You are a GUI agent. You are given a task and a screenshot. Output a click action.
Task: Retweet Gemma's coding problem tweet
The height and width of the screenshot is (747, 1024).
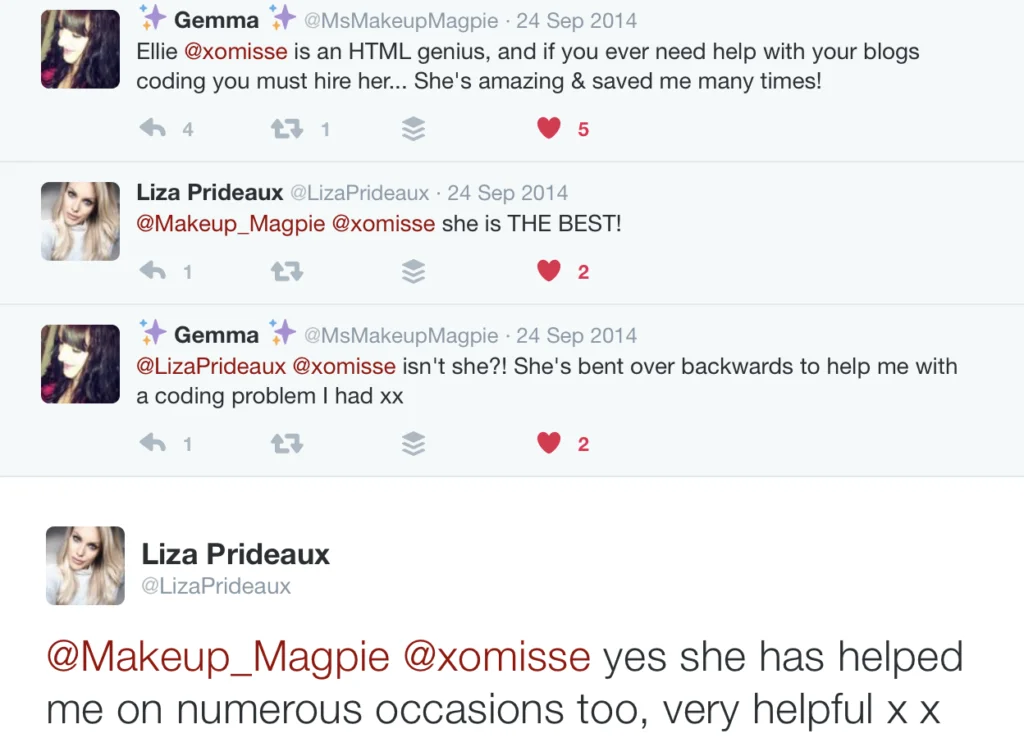coord(287,443)
